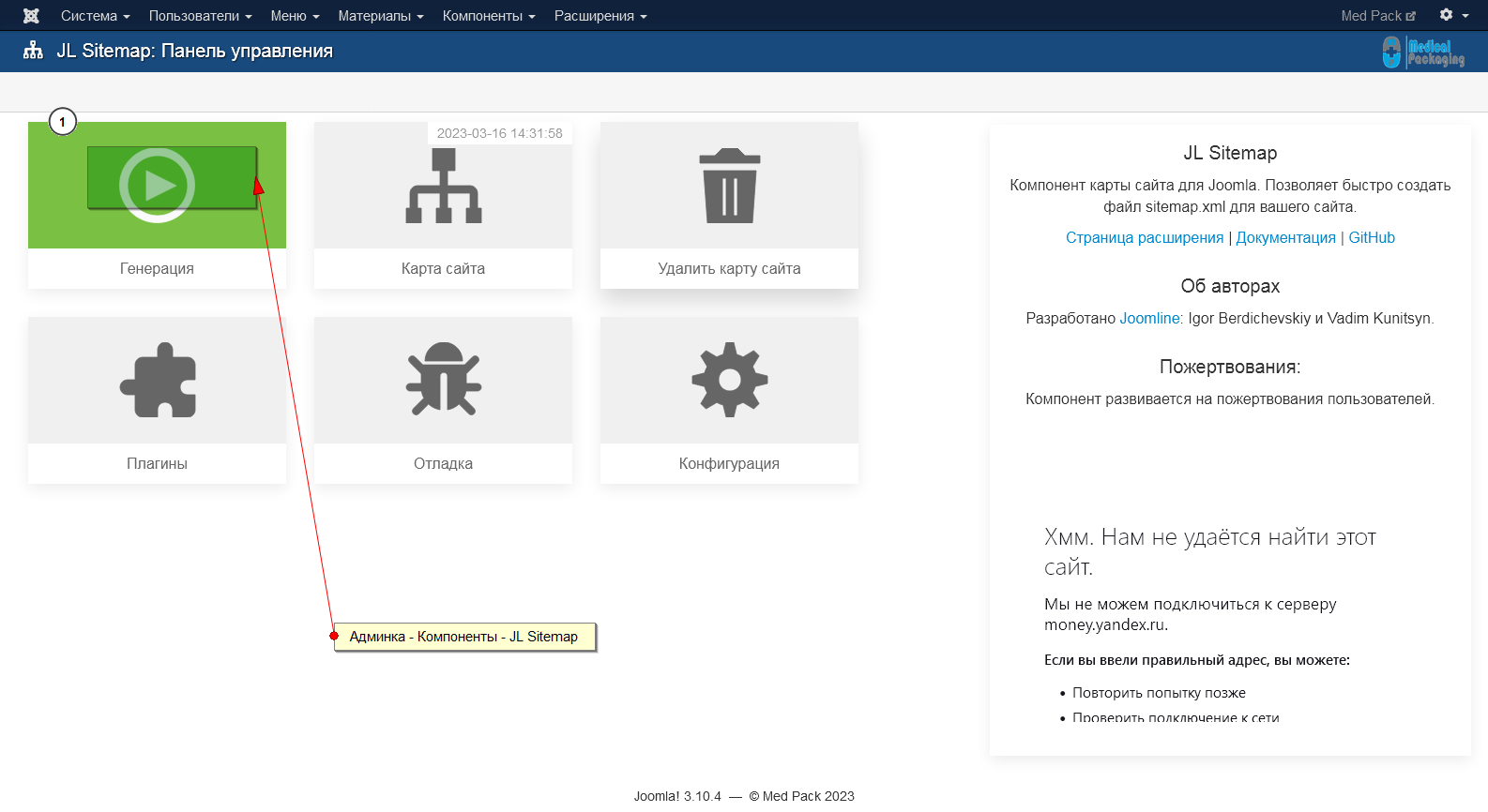Open the Документация link
The height and width of the screenshot is (812, 1488).
click(x=1285, y=238)
